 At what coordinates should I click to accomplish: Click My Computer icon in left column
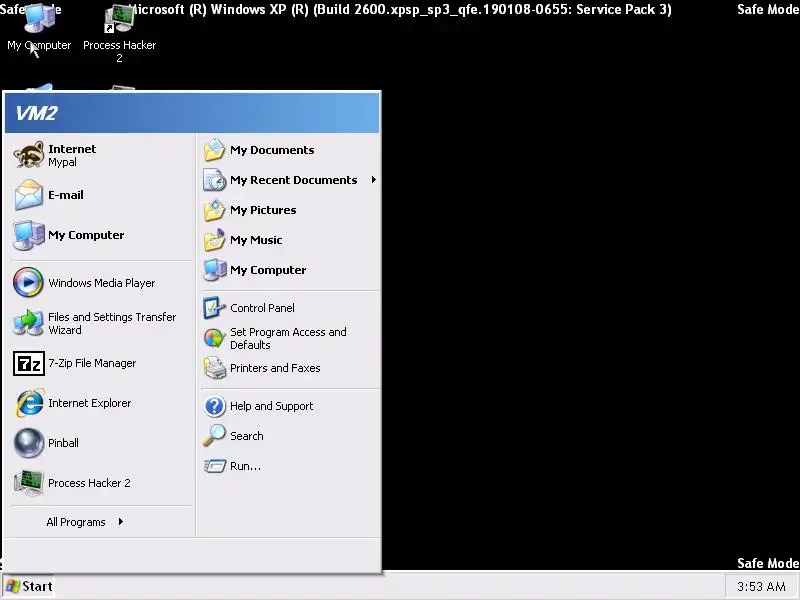(29, 235)
